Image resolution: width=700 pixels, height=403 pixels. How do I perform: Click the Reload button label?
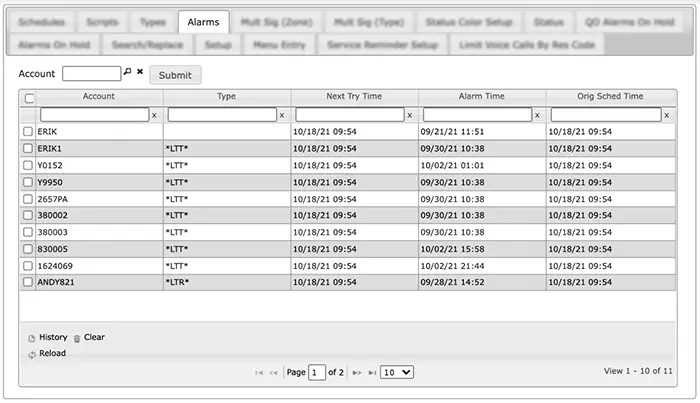click(x=52, y=353)
